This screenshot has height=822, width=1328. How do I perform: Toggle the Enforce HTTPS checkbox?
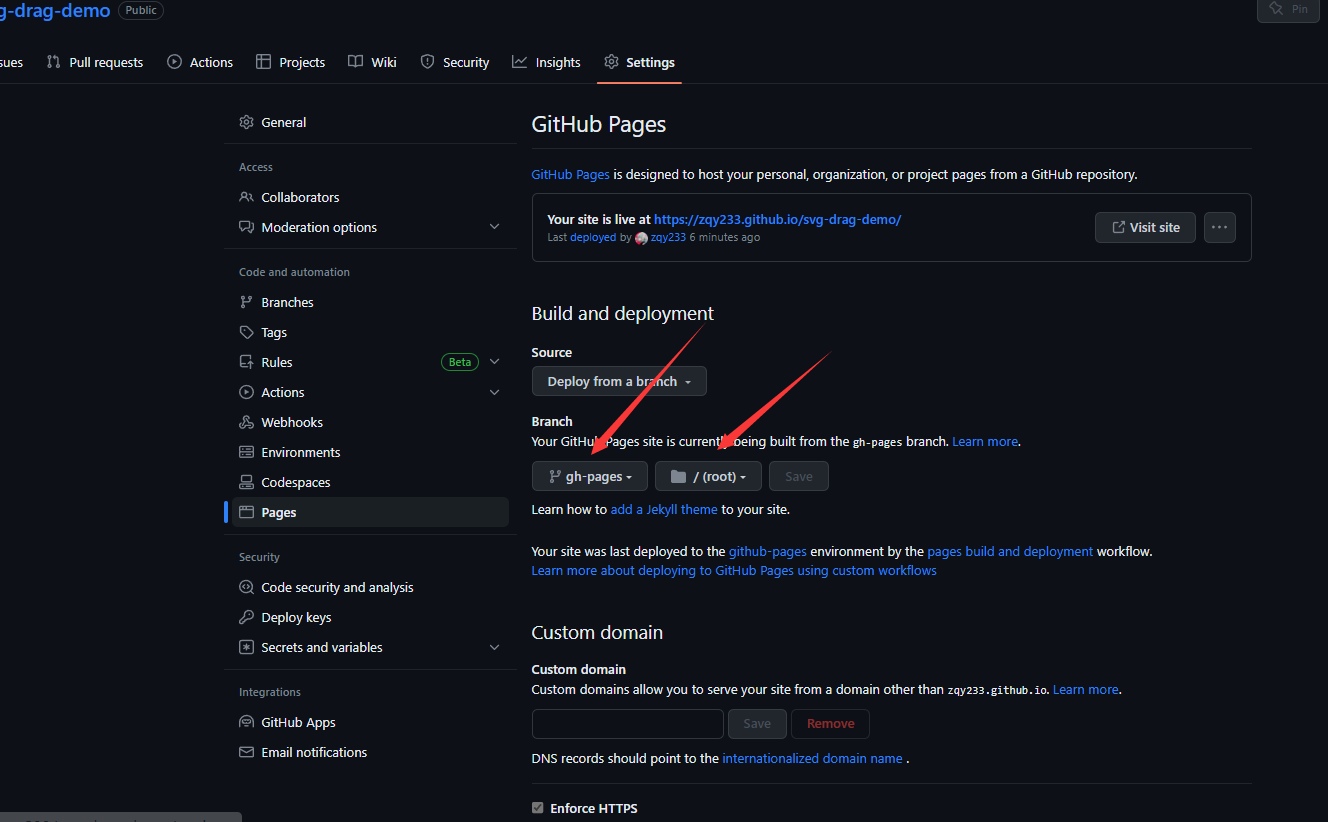pos(538,808)
